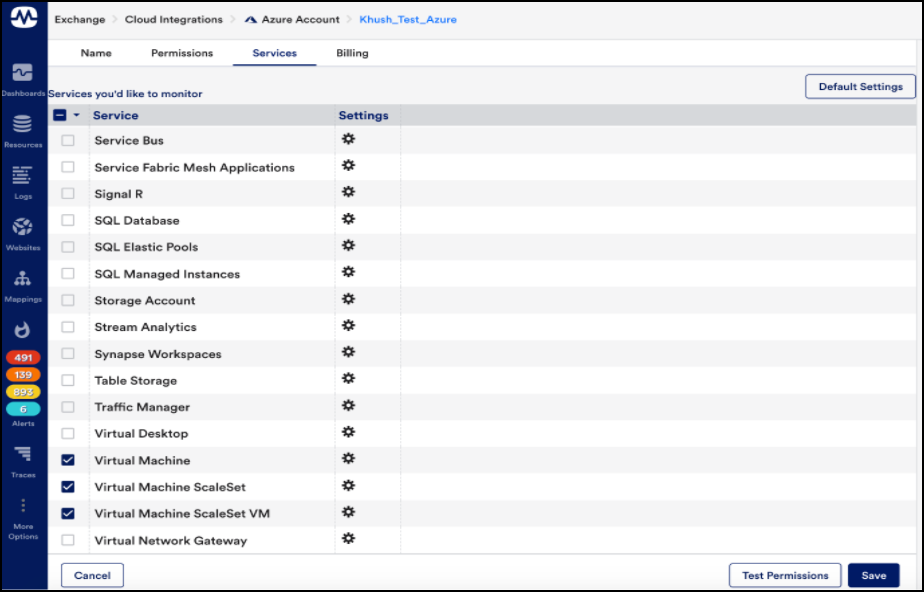Viewport: 924px width, 592px height.
Task: Uncheck Virtual Machine ScaleSet VM checkbox
Action: tap(68, 513)
